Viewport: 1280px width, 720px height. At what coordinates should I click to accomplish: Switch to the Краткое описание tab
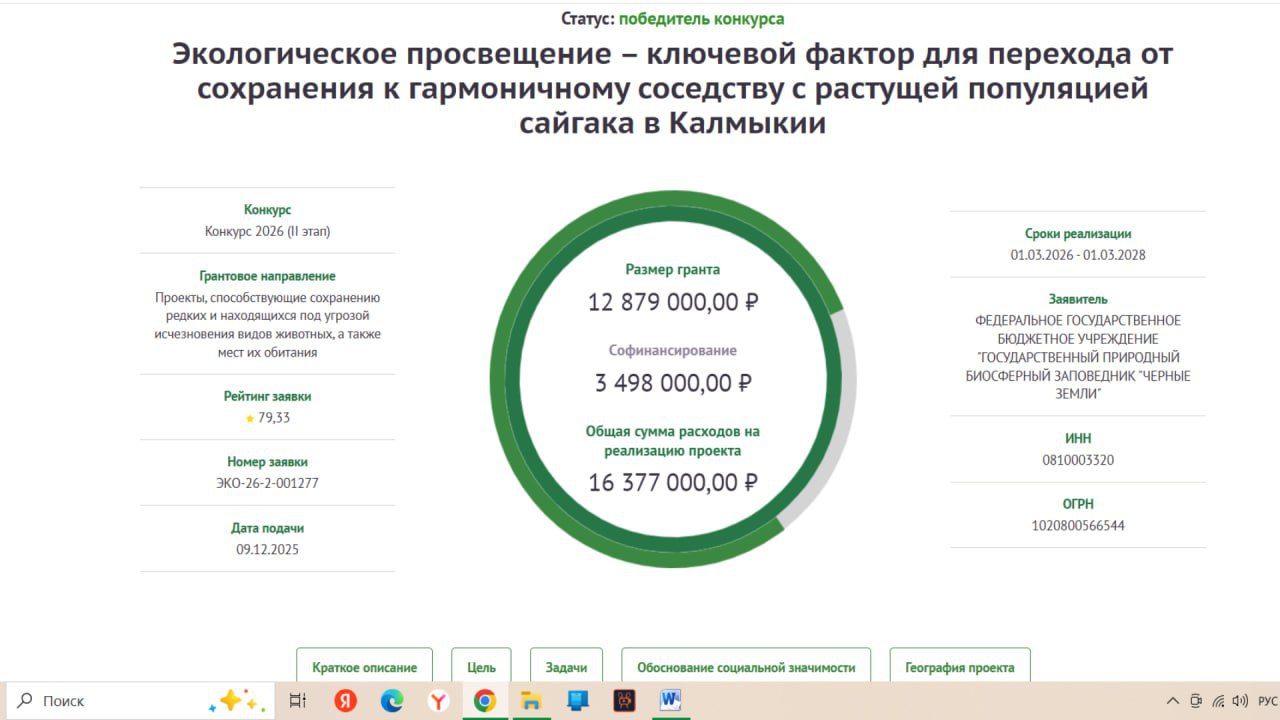[364, 667]
